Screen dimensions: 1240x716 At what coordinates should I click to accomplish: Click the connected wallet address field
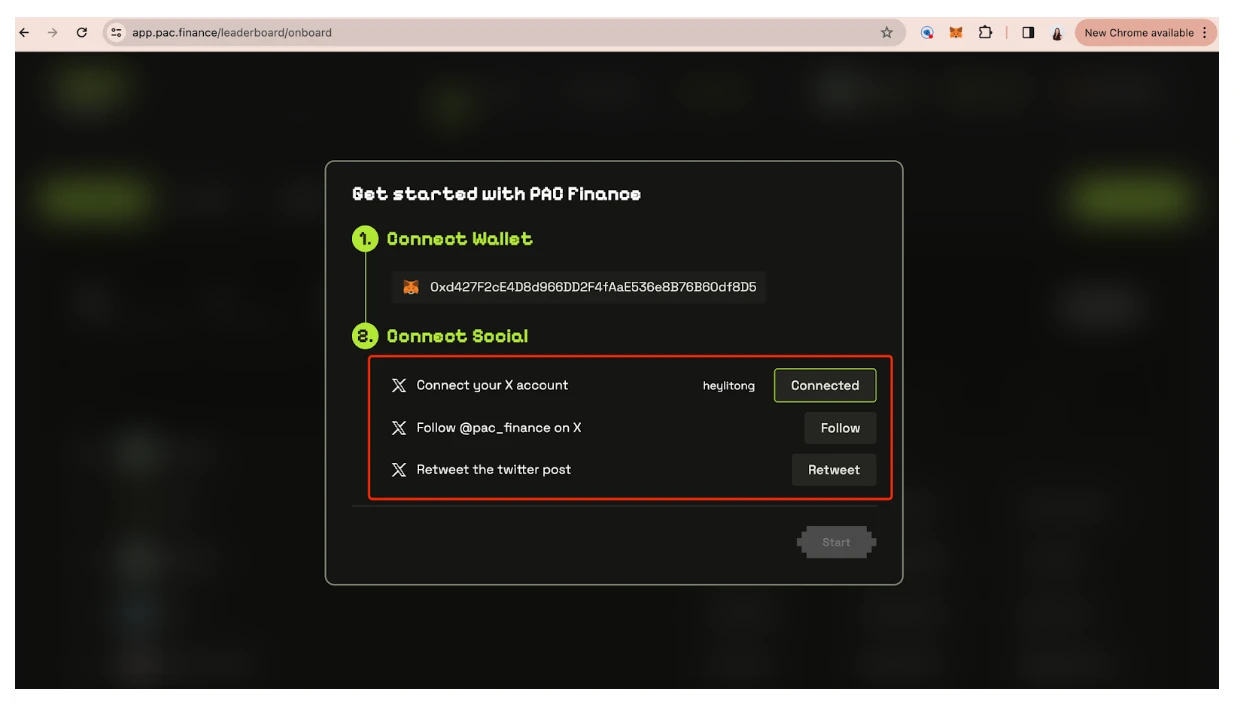coord(592,287)
